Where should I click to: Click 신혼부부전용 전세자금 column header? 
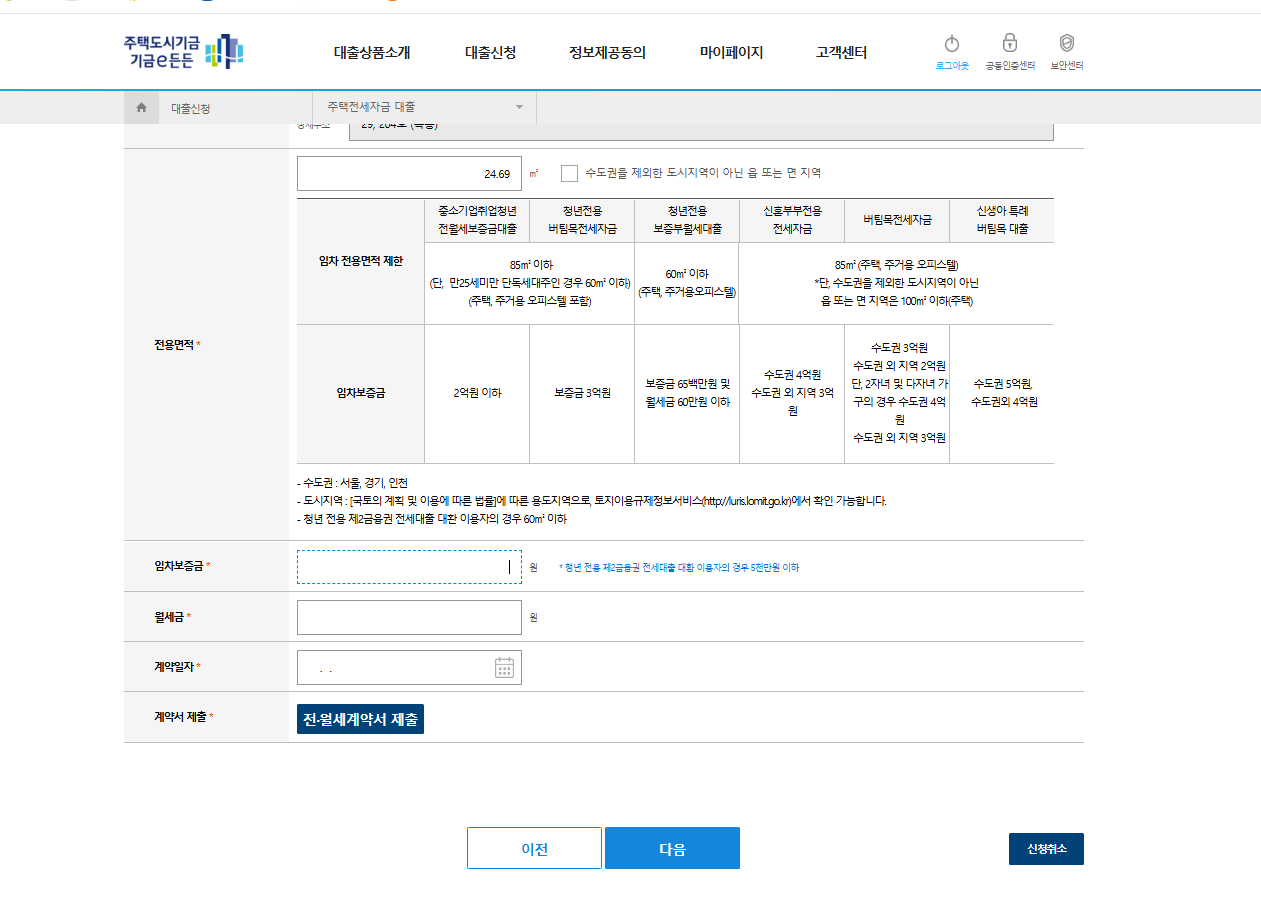click(792, 220)
